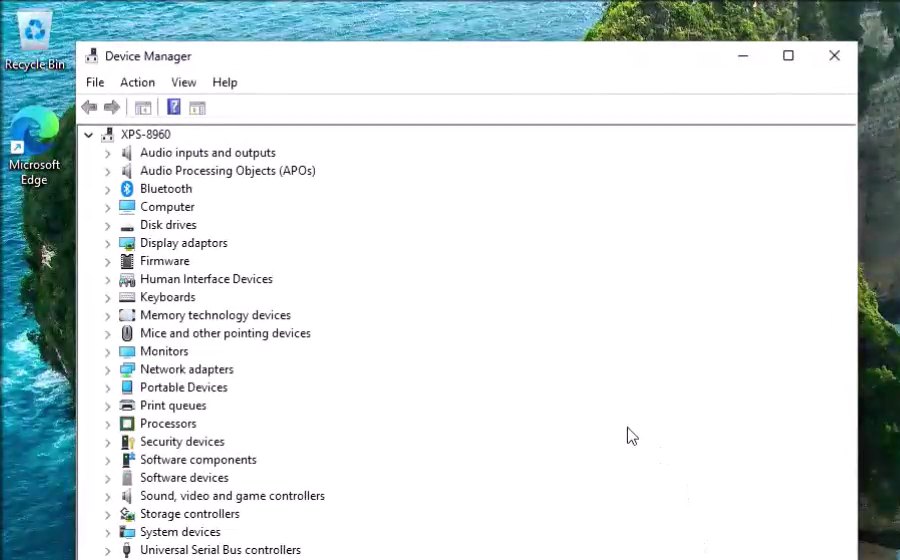Image resolution: width=900 pixels, height=560 pixels.
Task: Click the Display adaptors icon
Action: 127,243
